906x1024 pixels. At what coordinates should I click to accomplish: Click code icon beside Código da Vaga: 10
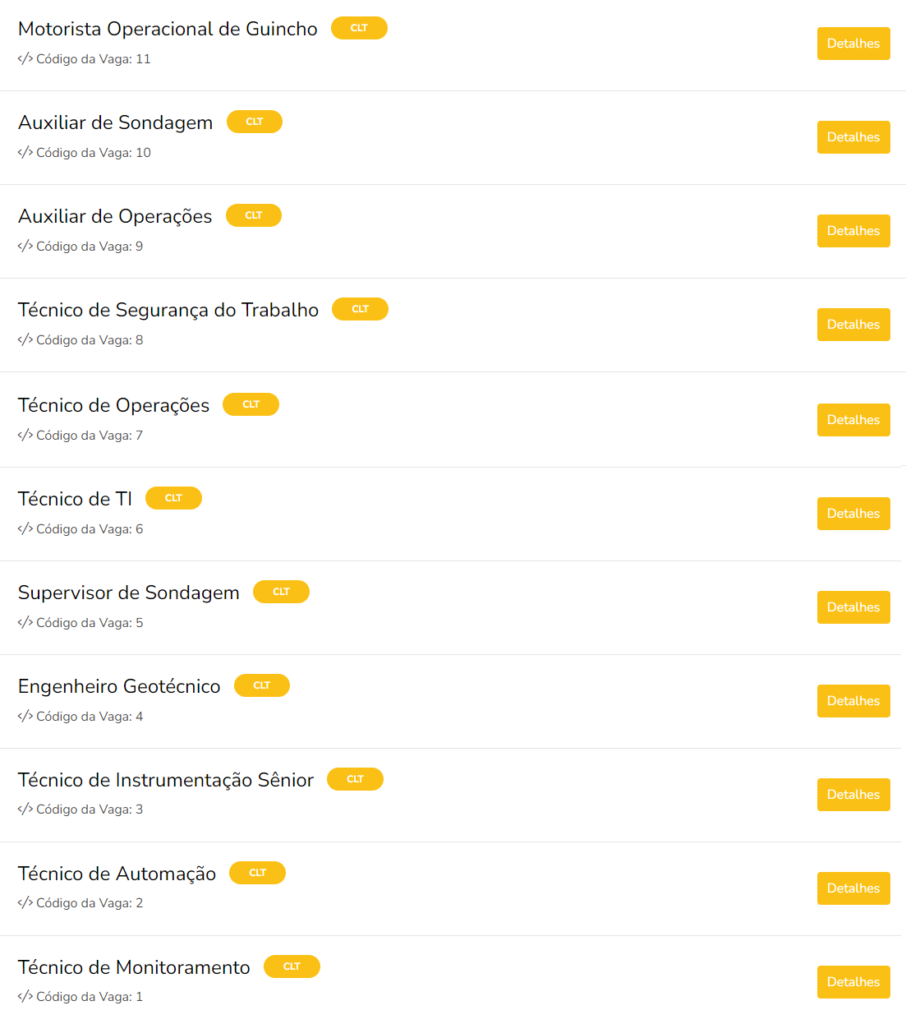tap(25, 153)
